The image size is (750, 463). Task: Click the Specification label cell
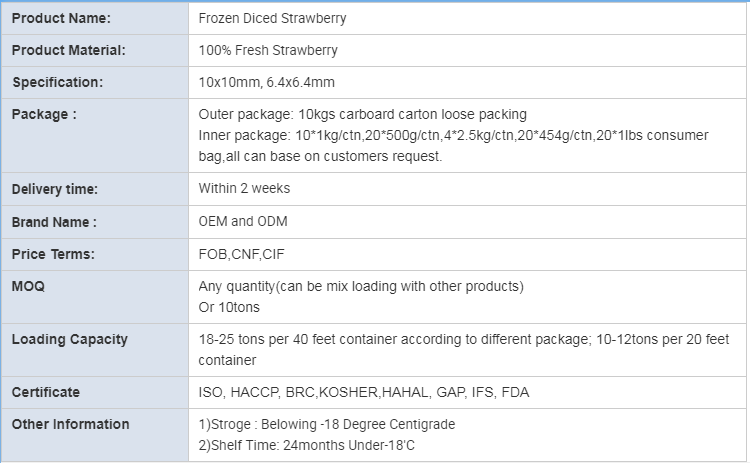coord(95,82)
